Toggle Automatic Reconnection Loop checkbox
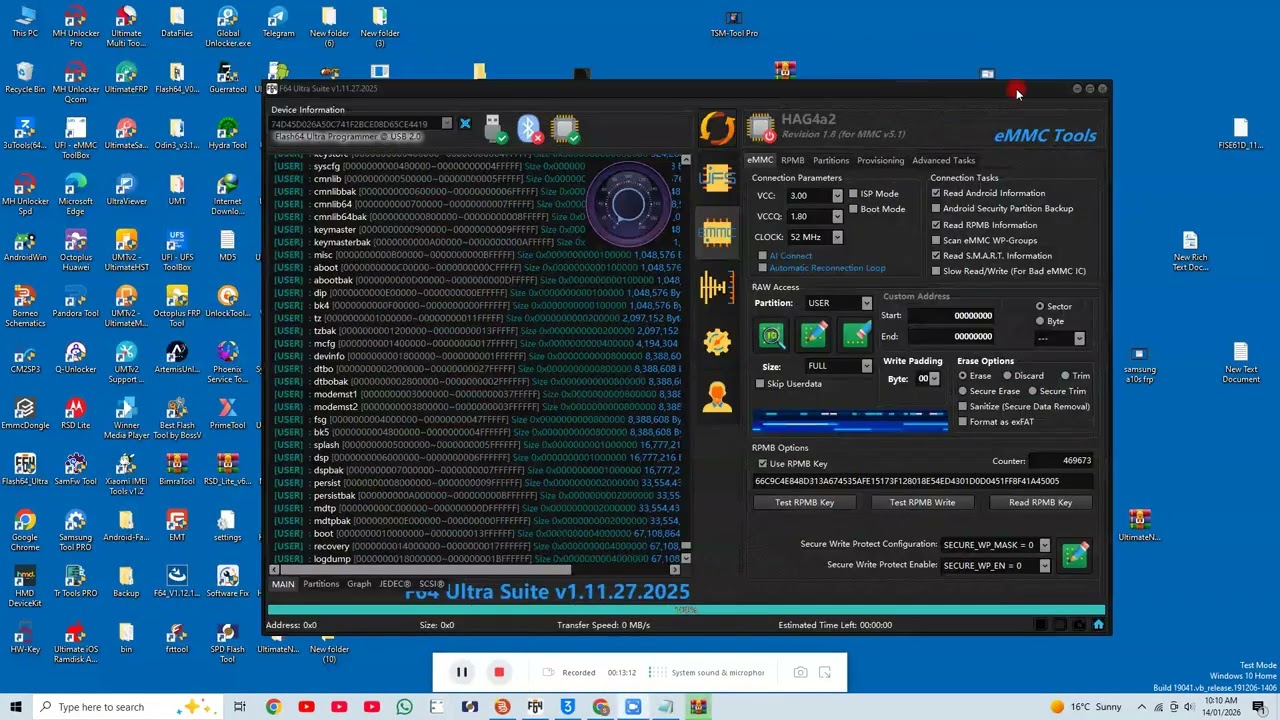The width and height of the screenshot is (1280, 720). pyautogui.click(x=763, y=268)
